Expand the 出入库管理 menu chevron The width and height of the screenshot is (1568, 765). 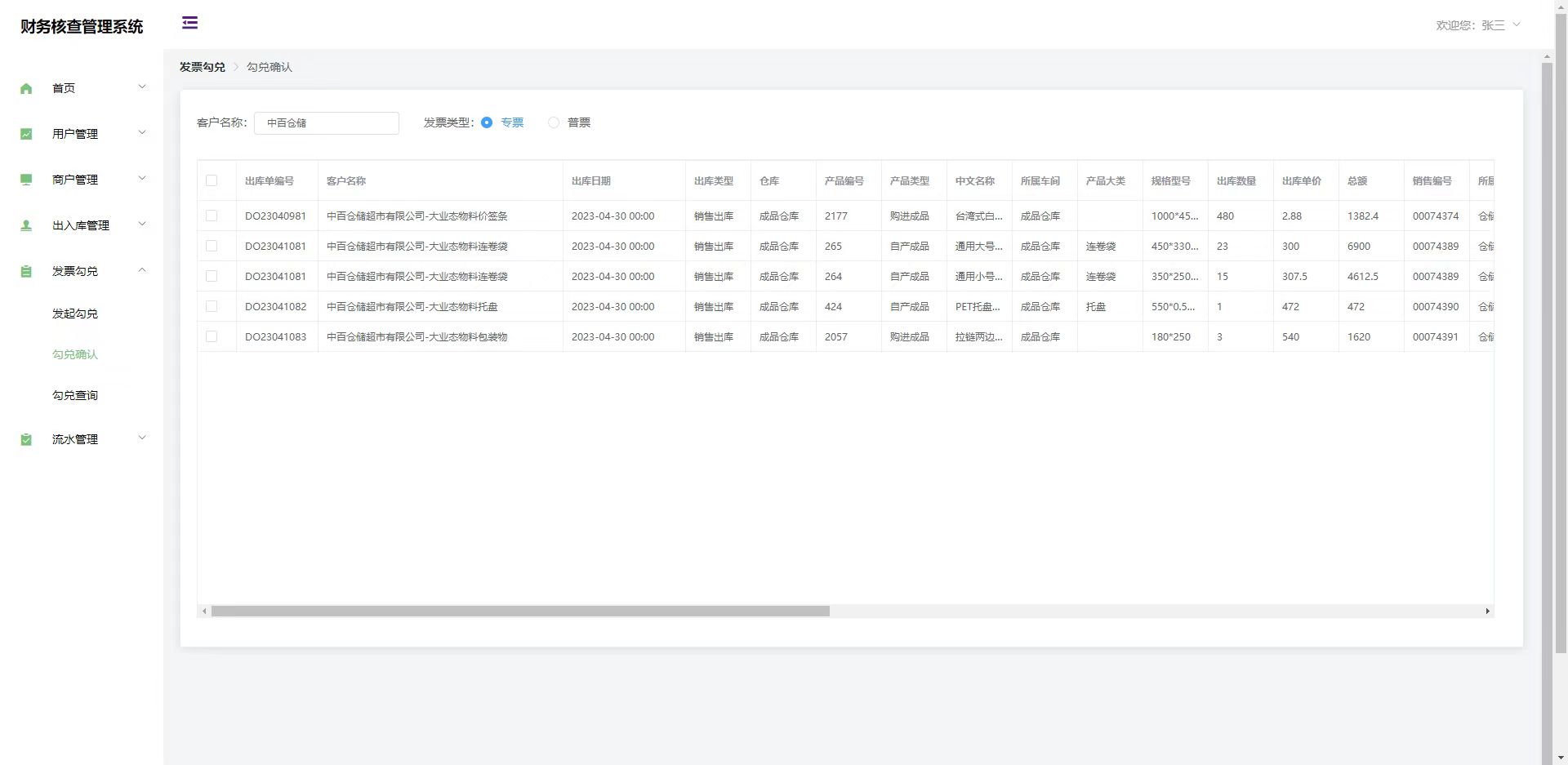click(x=142, y=224)
